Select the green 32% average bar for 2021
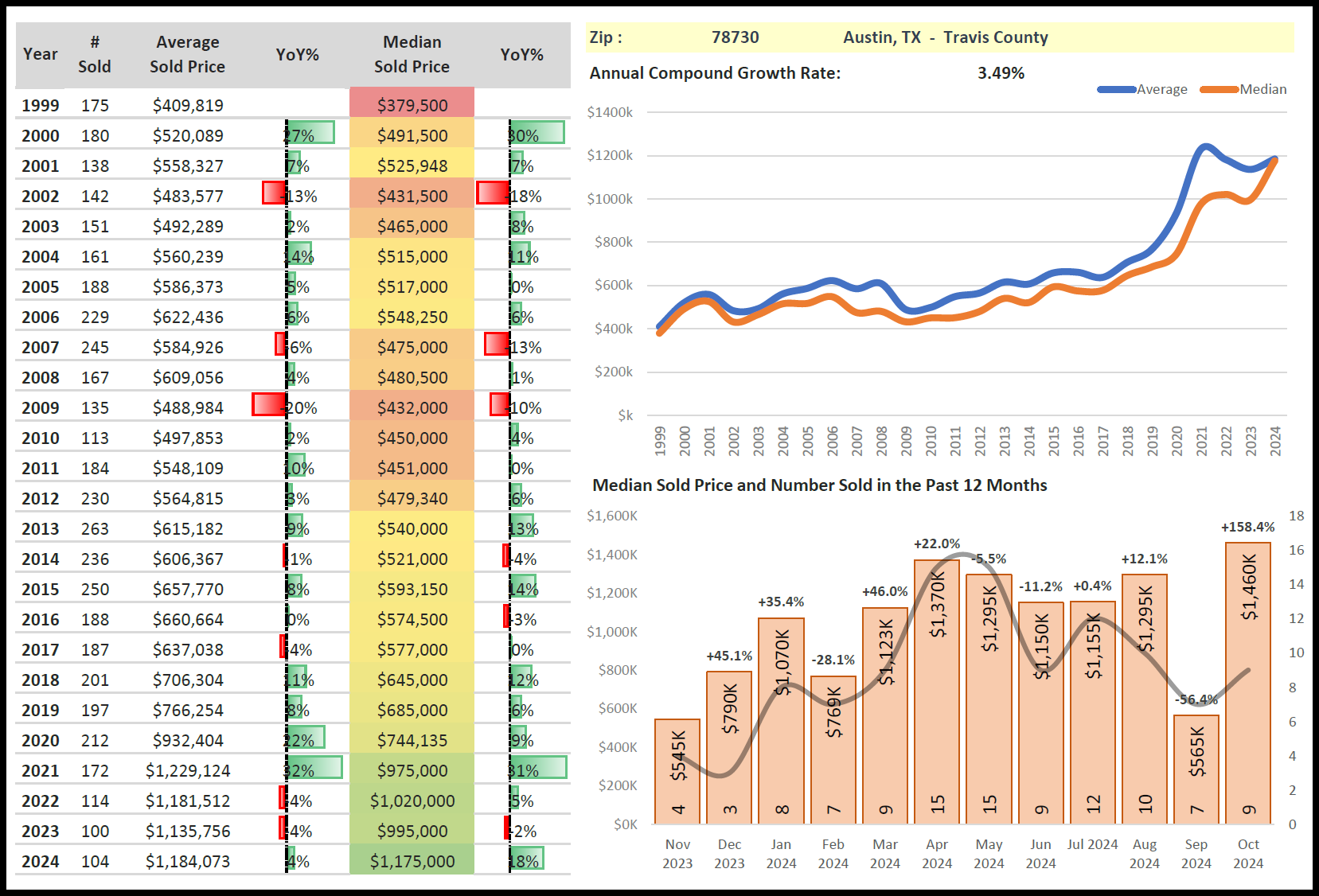The height and width of the screenshot is (896, 1319). click(x=314, y=768)
